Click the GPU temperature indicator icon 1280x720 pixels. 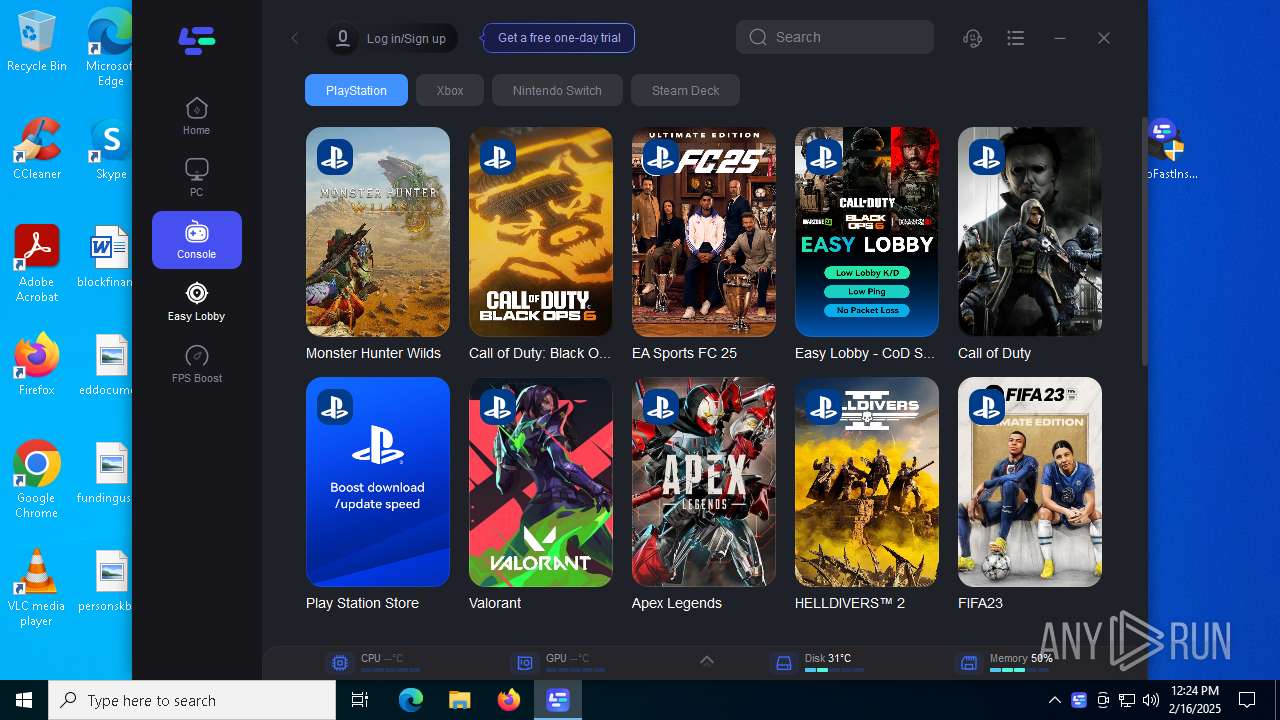click(524, 663)
